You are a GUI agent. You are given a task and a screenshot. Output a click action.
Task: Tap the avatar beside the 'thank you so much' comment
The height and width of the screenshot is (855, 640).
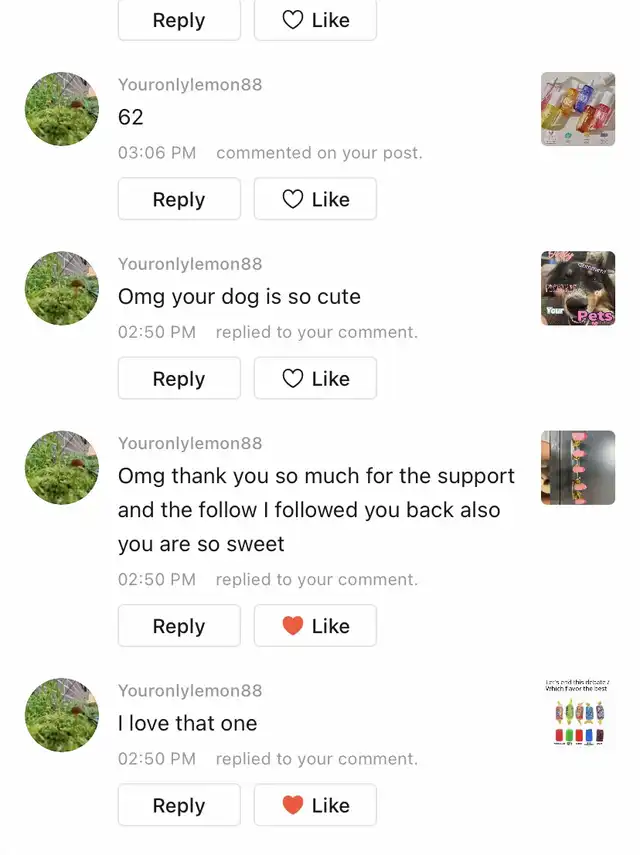62,468
